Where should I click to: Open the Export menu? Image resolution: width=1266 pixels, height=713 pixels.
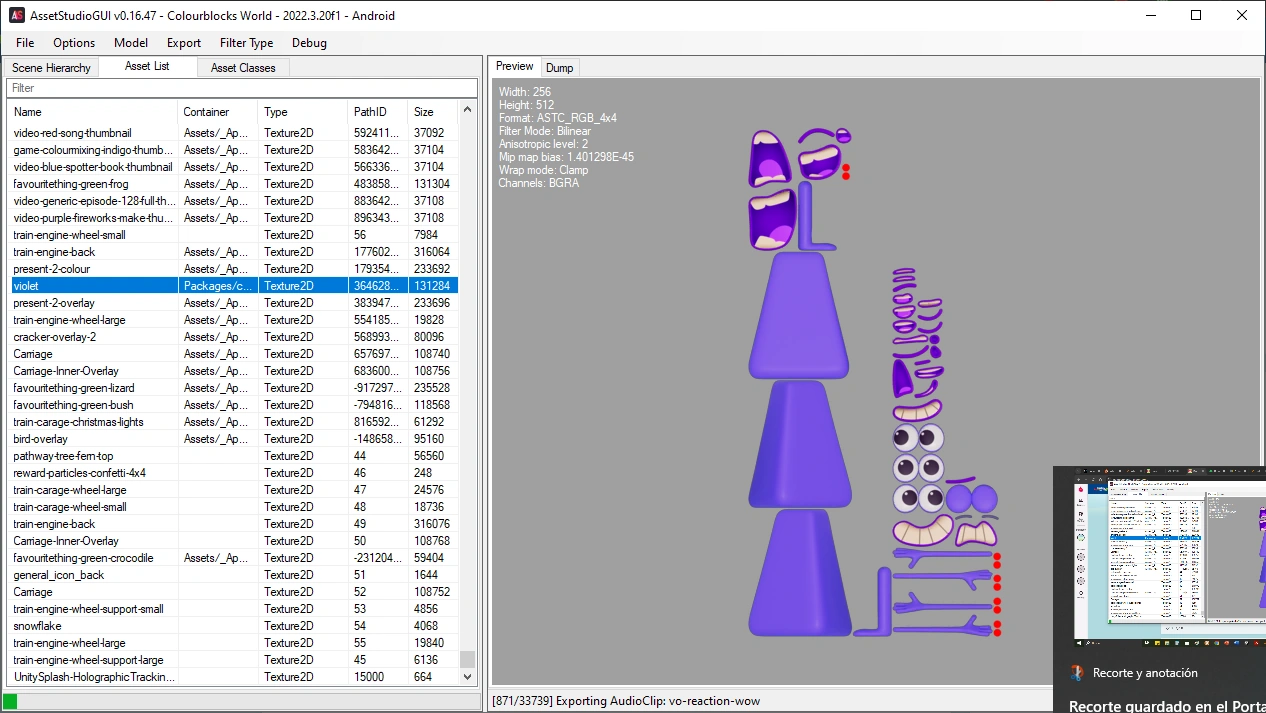(x=183, y=43)
